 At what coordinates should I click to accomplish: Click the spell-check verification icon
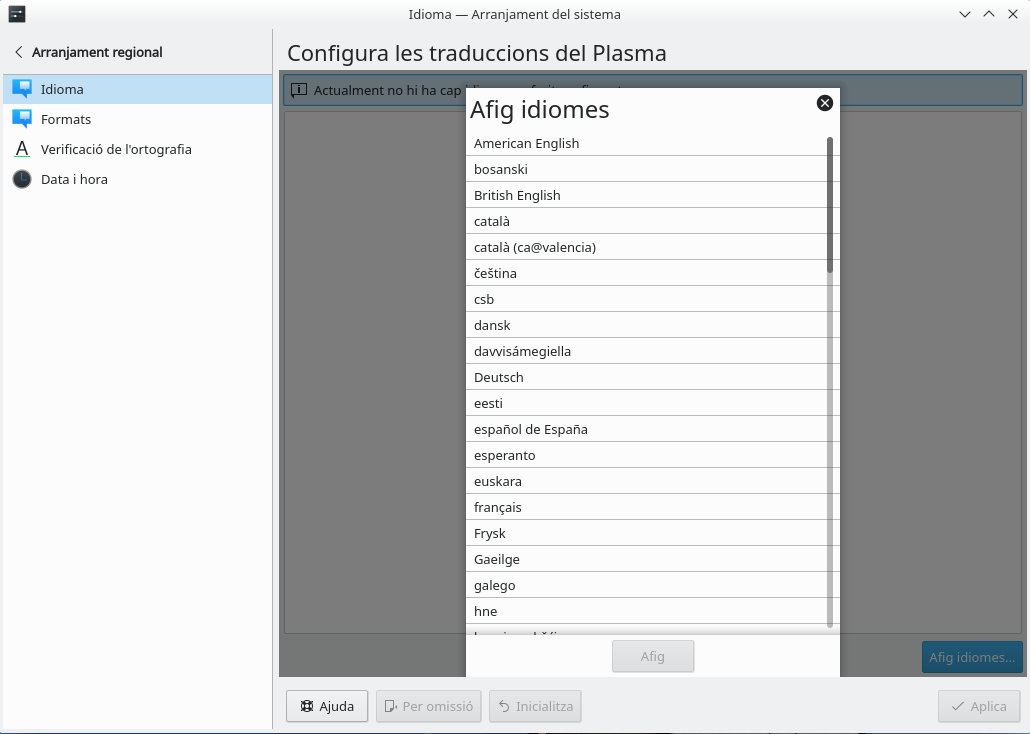click(x=22, y=149)
